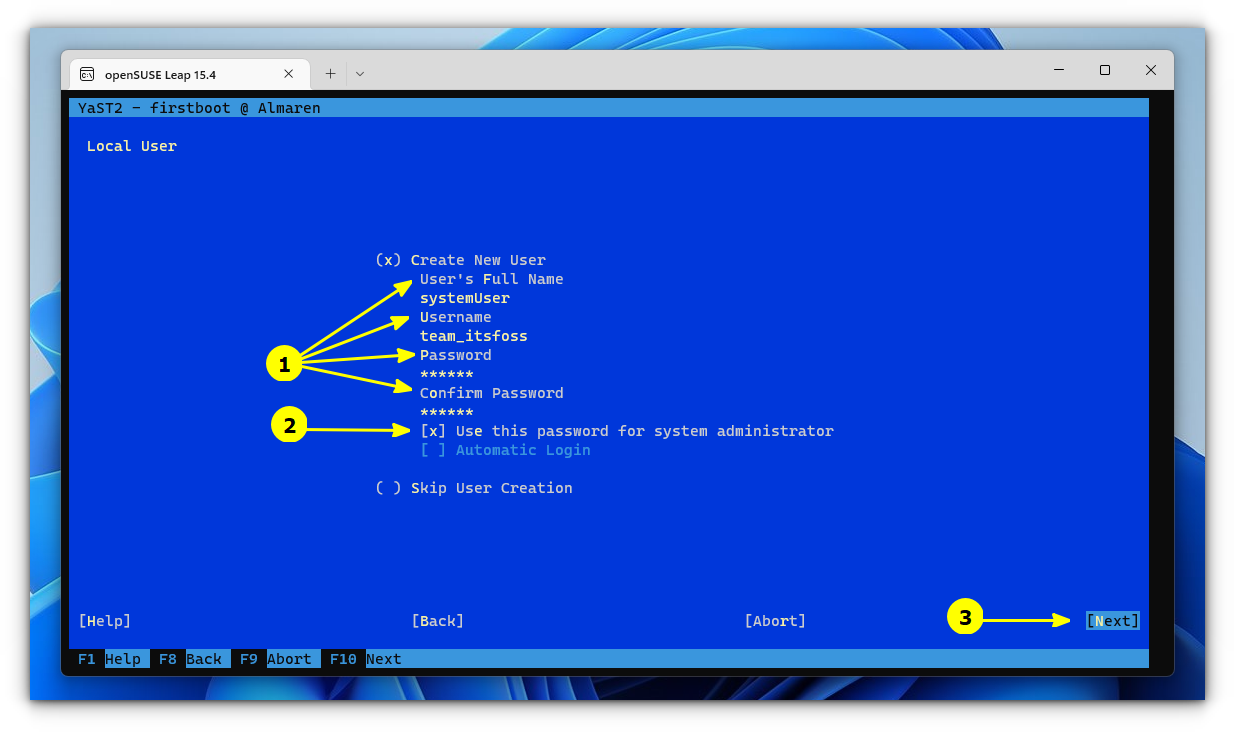Open a new terminal tab
This screenshot has width=1235, height=732.
point(330,73)
